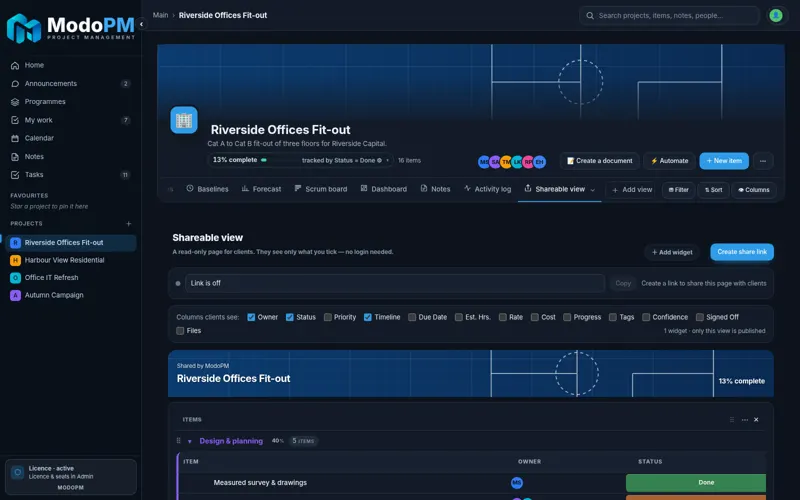Remove the Items widget with the X

click(x=756, y=420)
